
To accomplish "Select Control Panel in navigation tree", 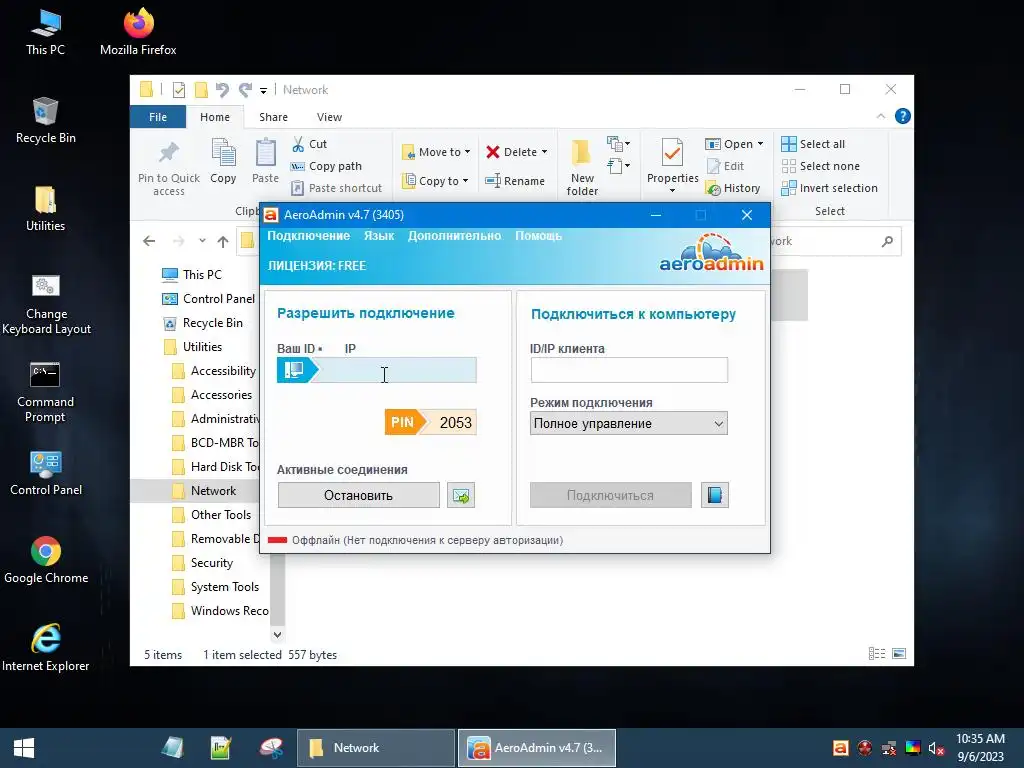I will 209,298.
